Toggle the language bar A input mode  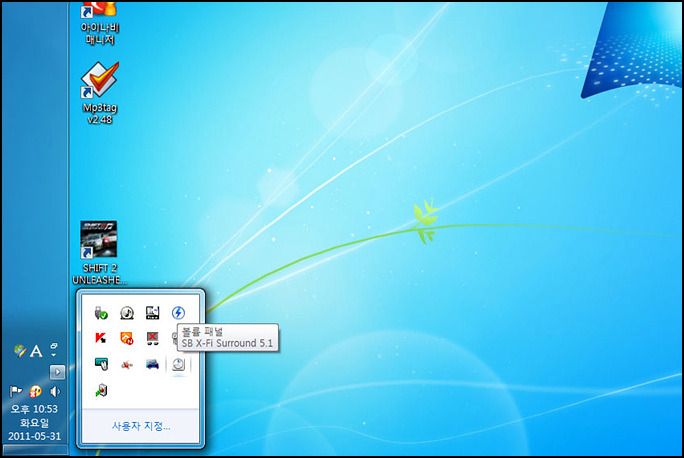(36, 351)
